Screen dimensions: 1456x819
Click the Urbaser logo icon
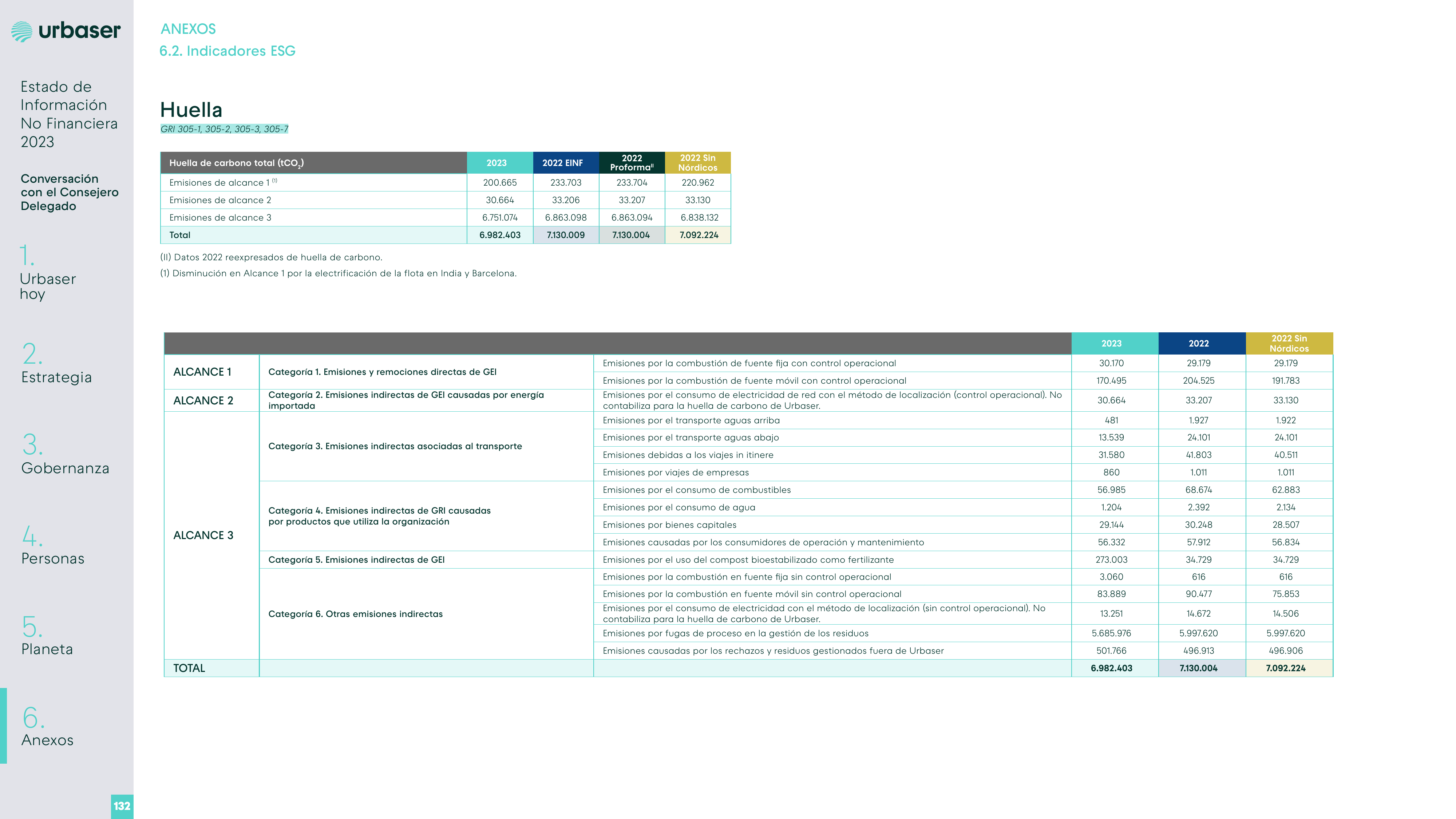click(22, 31)
